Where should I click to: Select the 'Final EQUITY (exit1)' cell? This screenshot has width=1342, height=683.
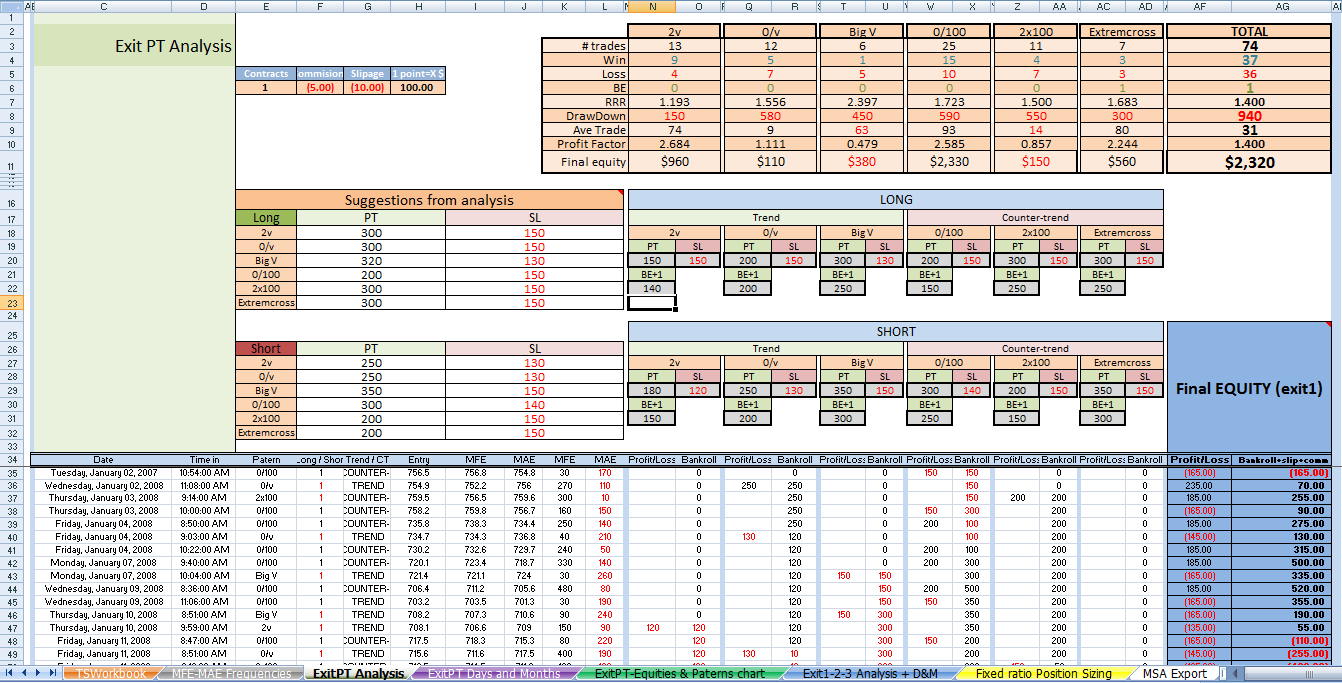click(1249, 388)
